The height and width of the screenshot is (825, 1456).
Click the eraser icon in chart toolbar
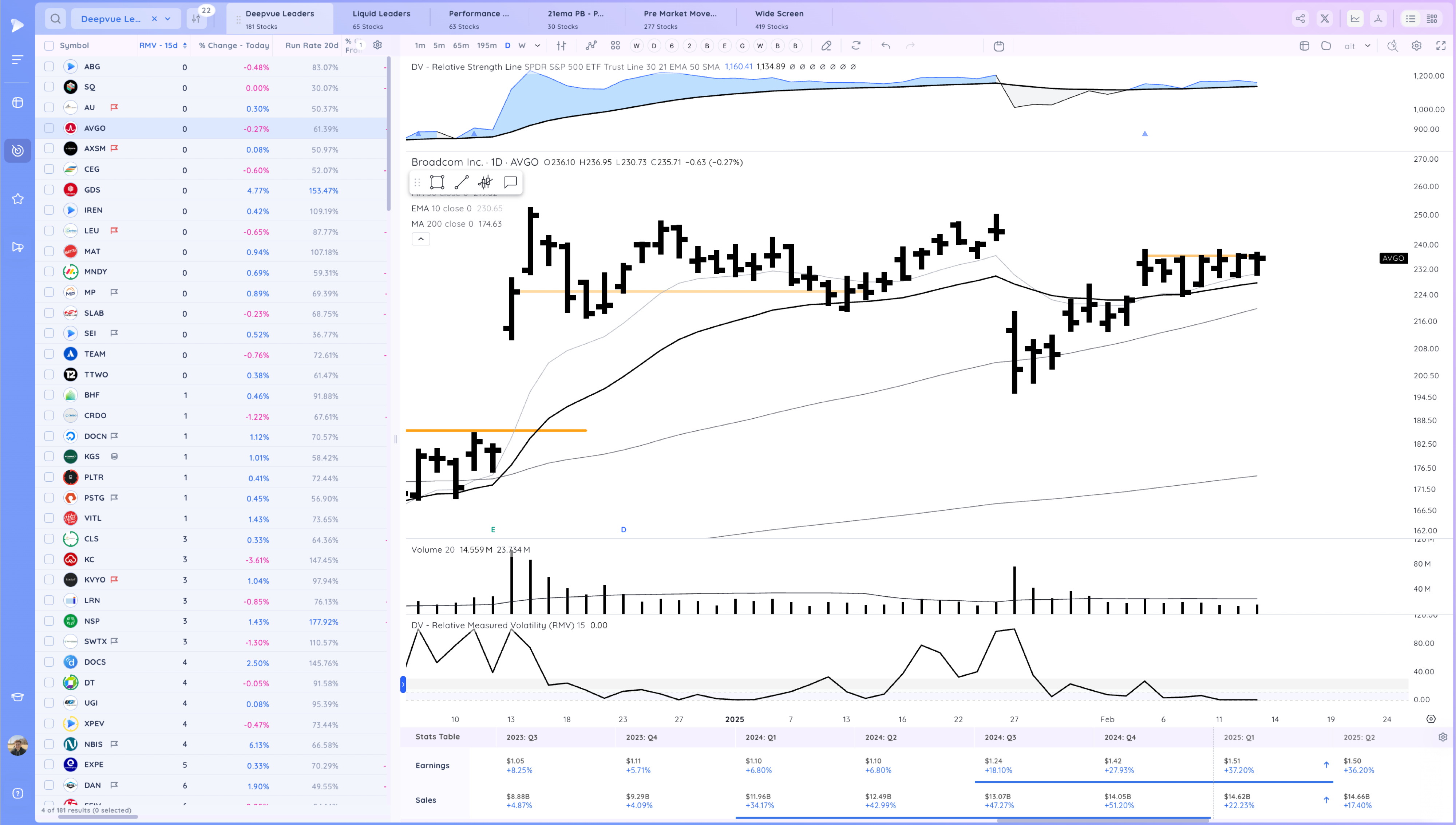click(x=826, y=46)
